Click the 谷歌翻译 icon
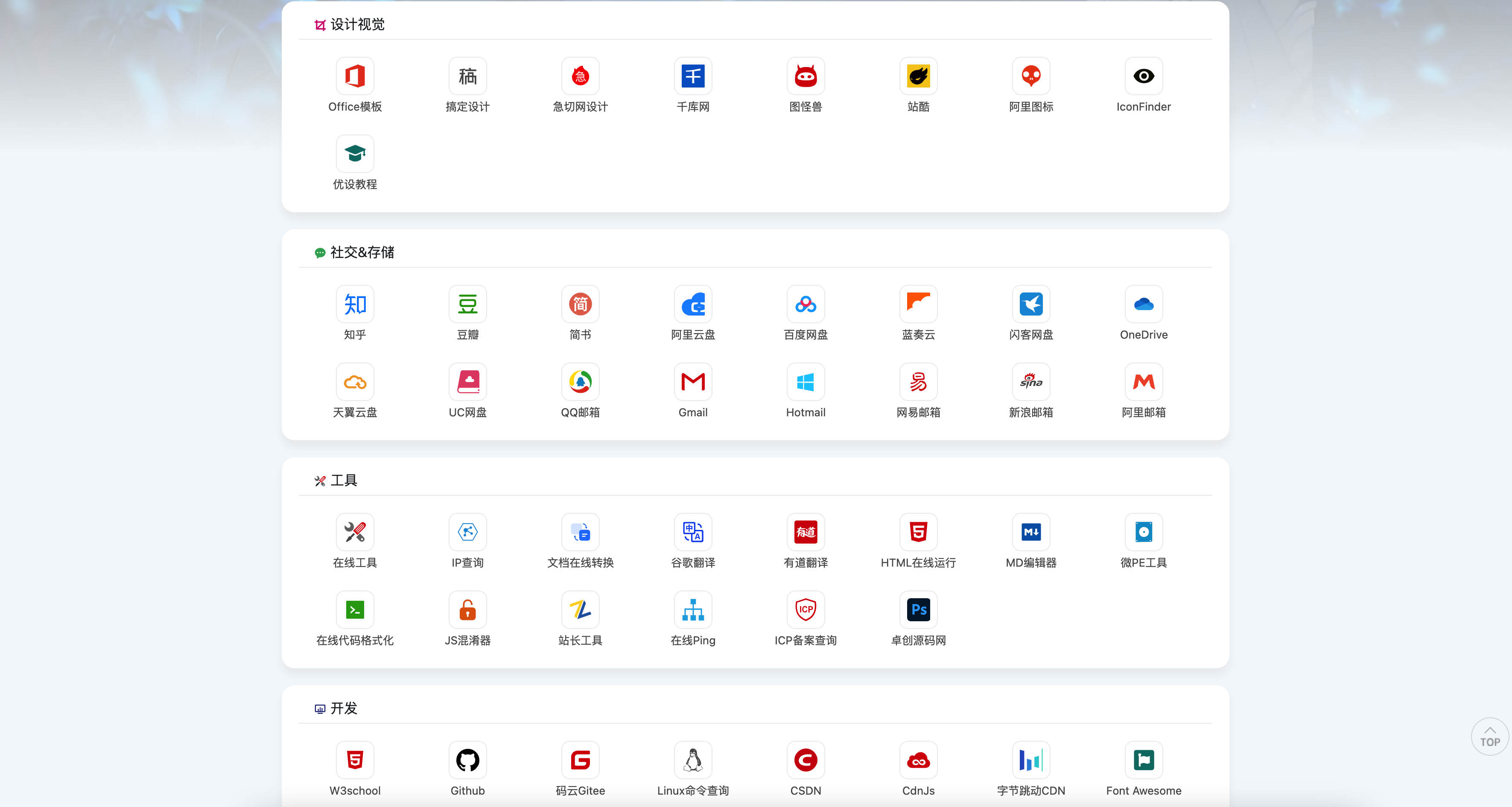The width and height of the screenshot is (1512, 807). click(692, 532)
